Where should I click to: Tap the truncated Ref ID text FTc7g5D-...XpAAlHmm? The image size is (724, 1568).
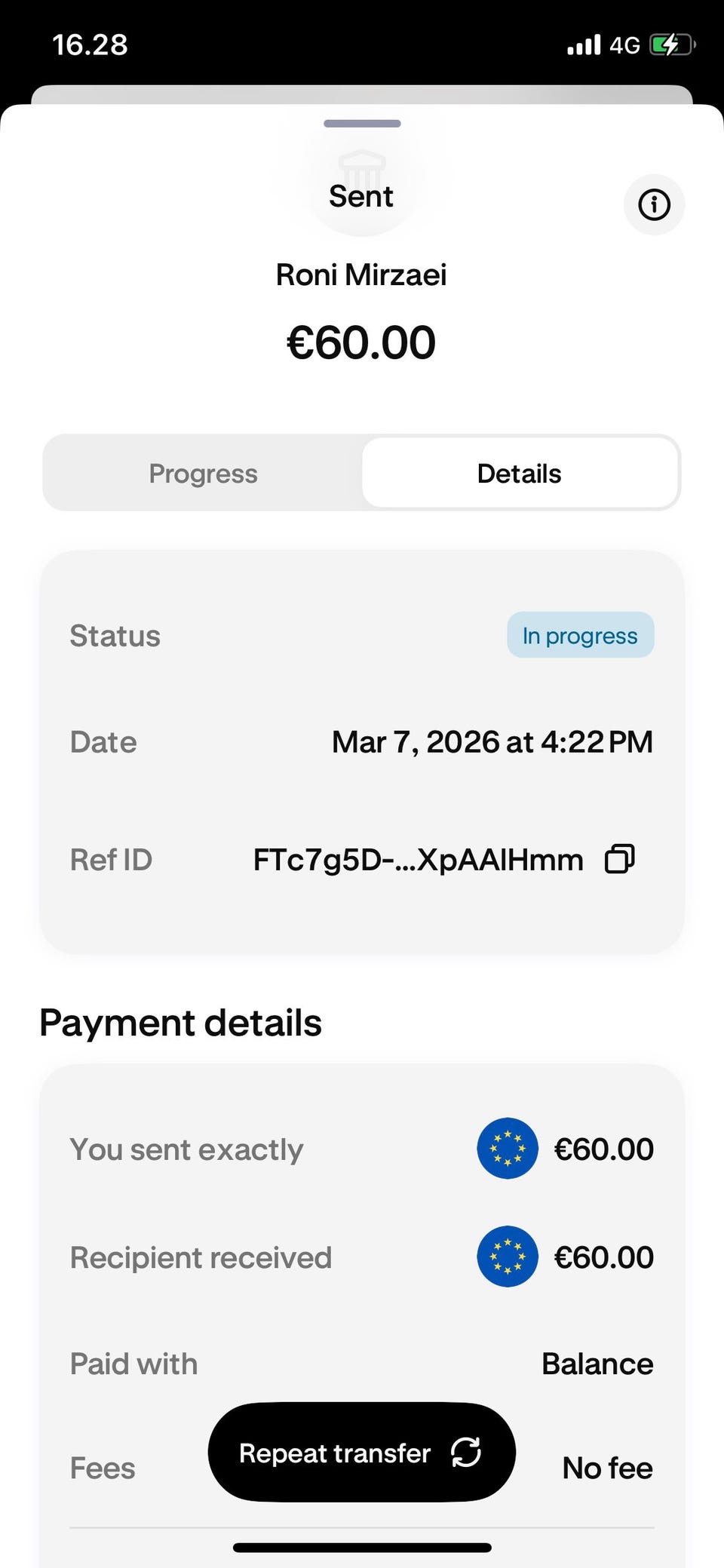tap(418, 860)
